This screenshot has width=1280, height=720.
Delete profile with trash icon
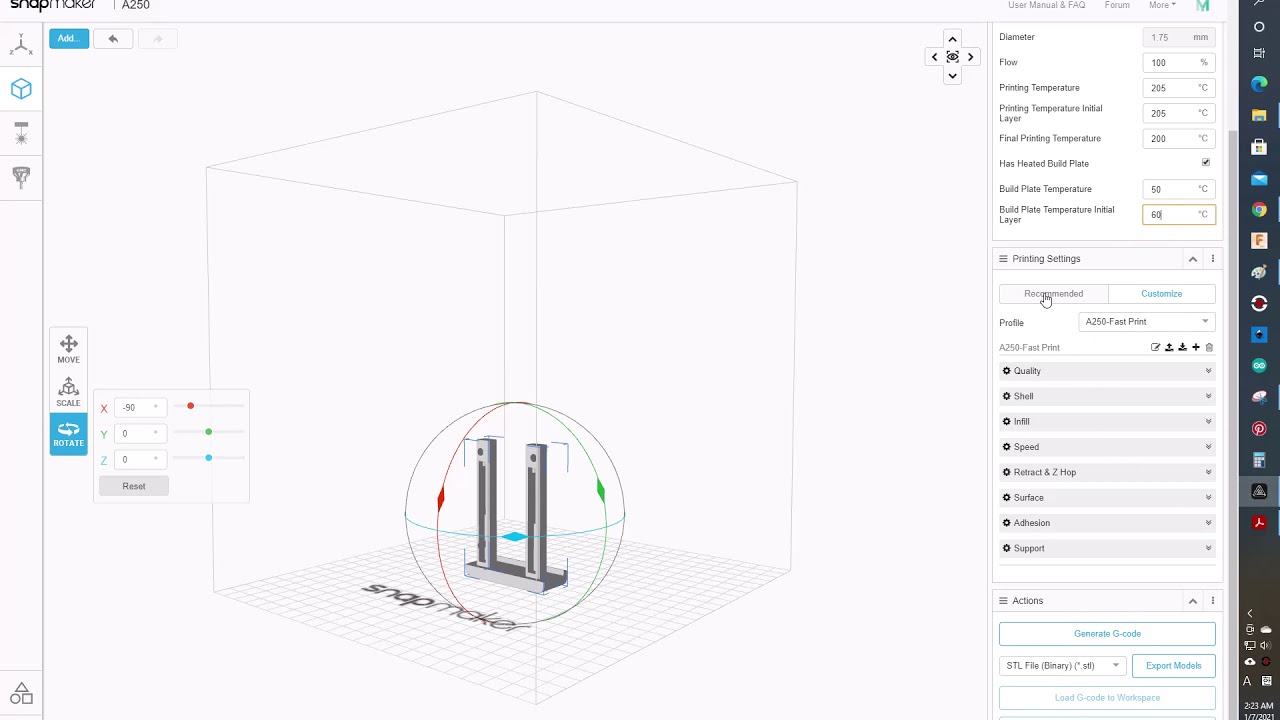[x=1209, y=347]
